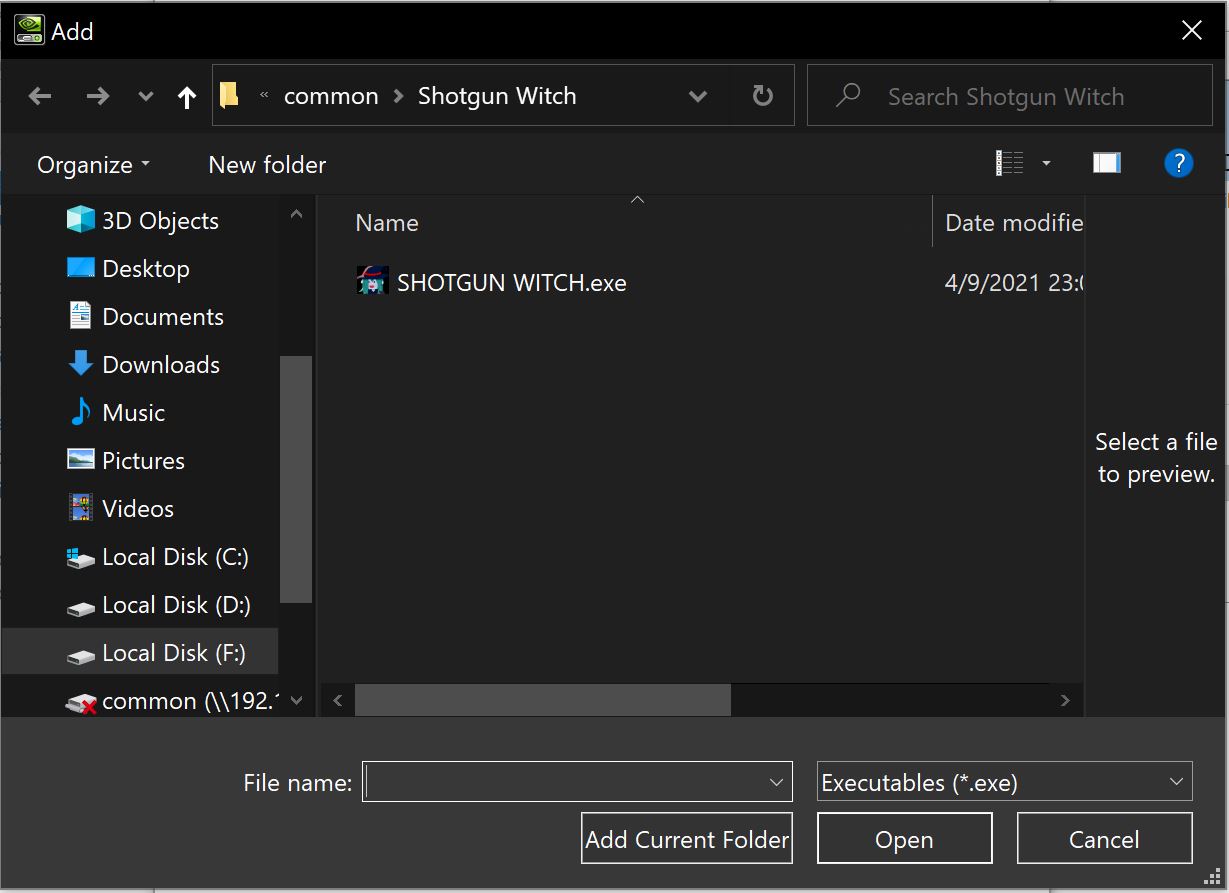Toggle the preview pane icon
The height and width of the screenshot is (893, 1229).
coord(1106,163)
